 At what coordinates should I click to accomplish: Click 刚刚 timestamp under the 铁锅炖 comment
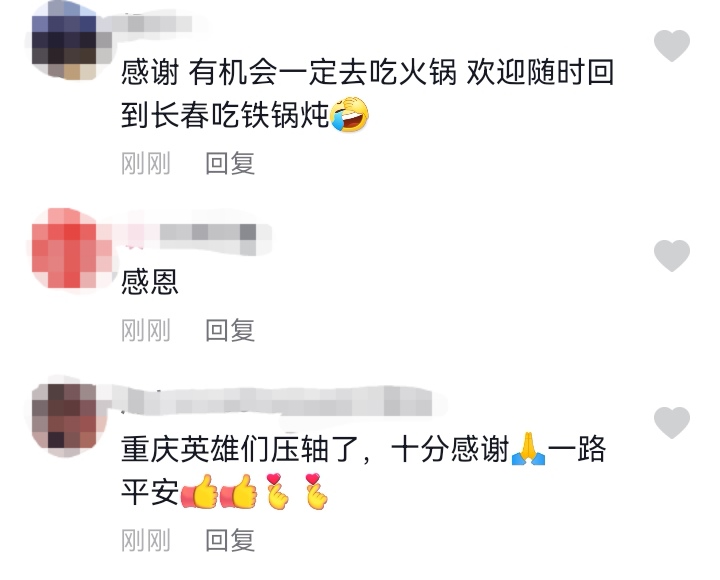pyautogui.click(x=146, y=163)
